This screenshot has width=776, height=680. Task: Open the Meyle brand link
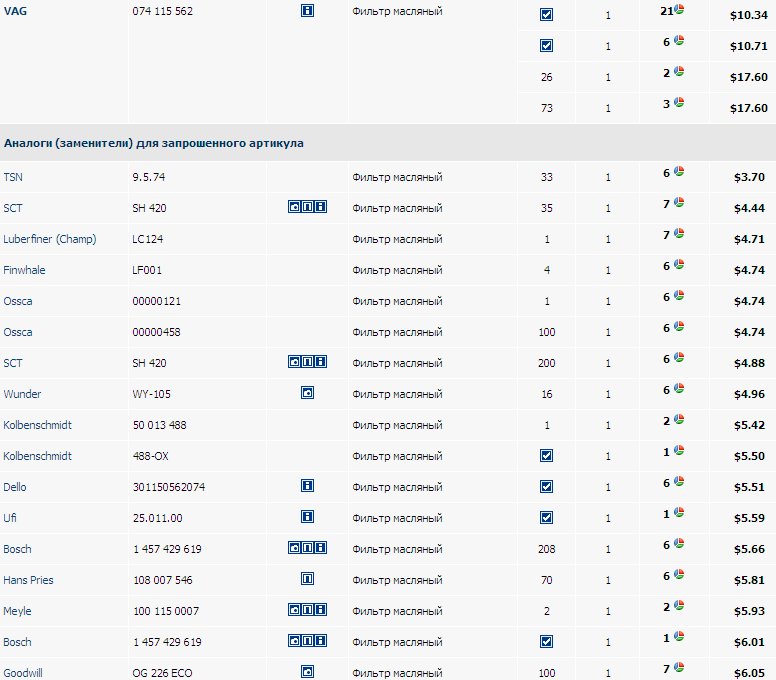(17, 611)
